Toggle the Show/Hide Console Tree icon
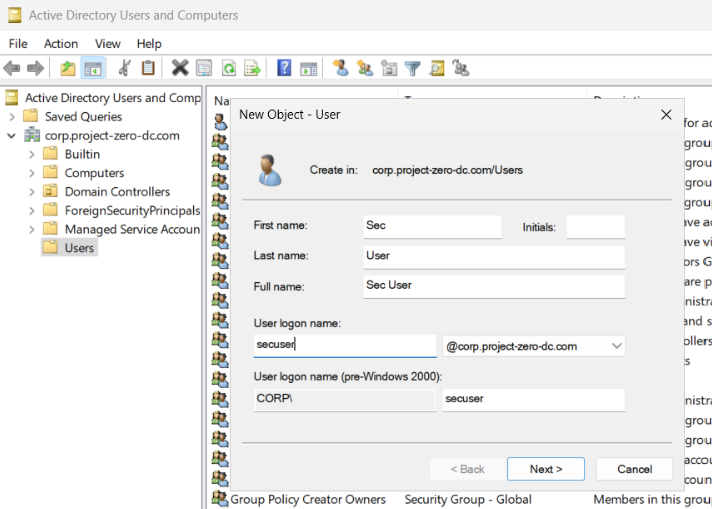The image size is (712, 509). point(93,69)
